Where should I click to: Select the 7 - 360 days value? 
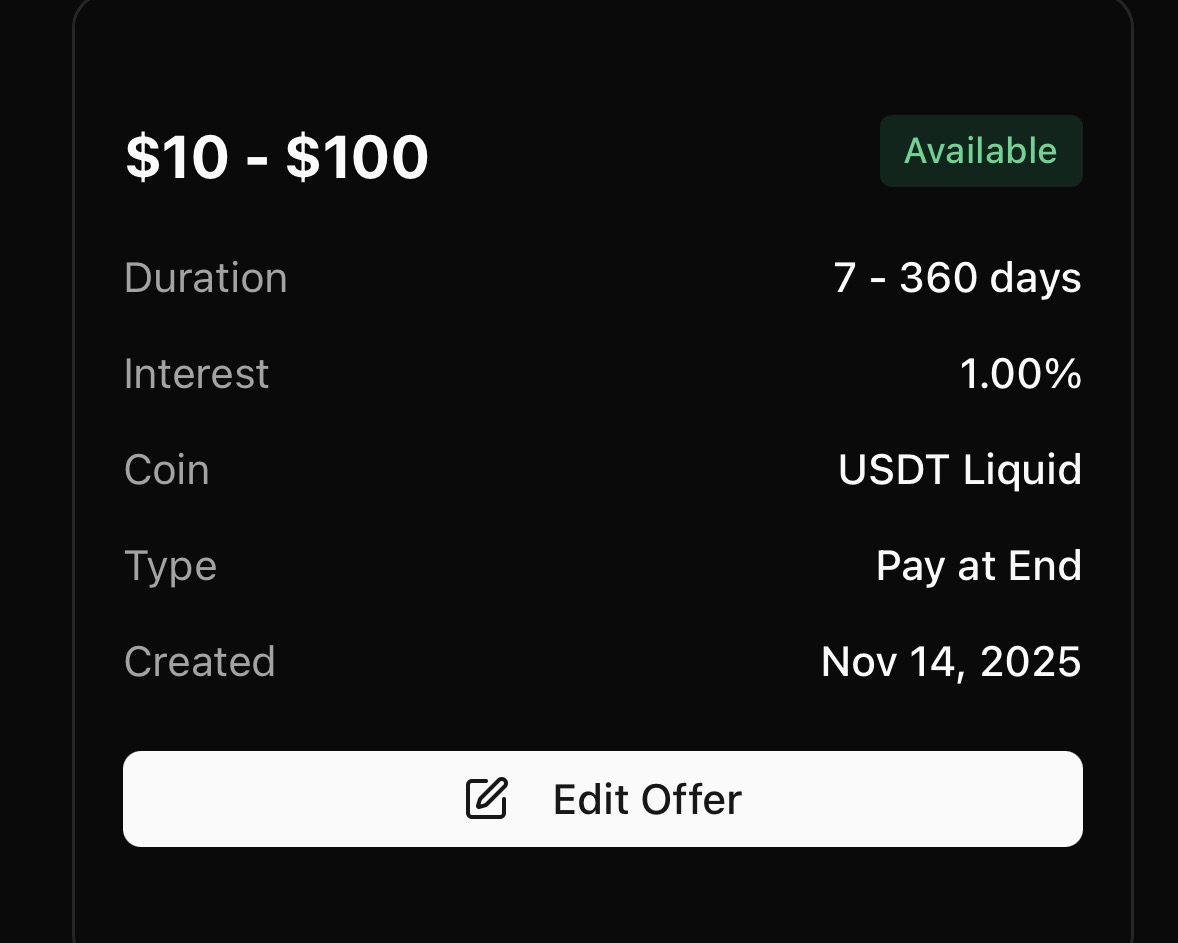(957, 278)
